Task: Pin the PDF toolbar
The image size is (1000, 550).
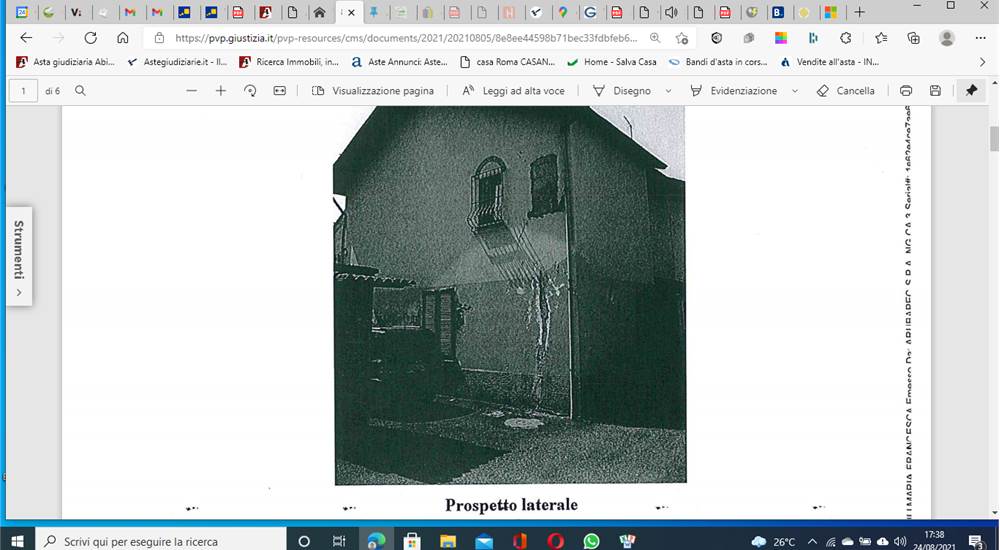Action: (971, 91)
